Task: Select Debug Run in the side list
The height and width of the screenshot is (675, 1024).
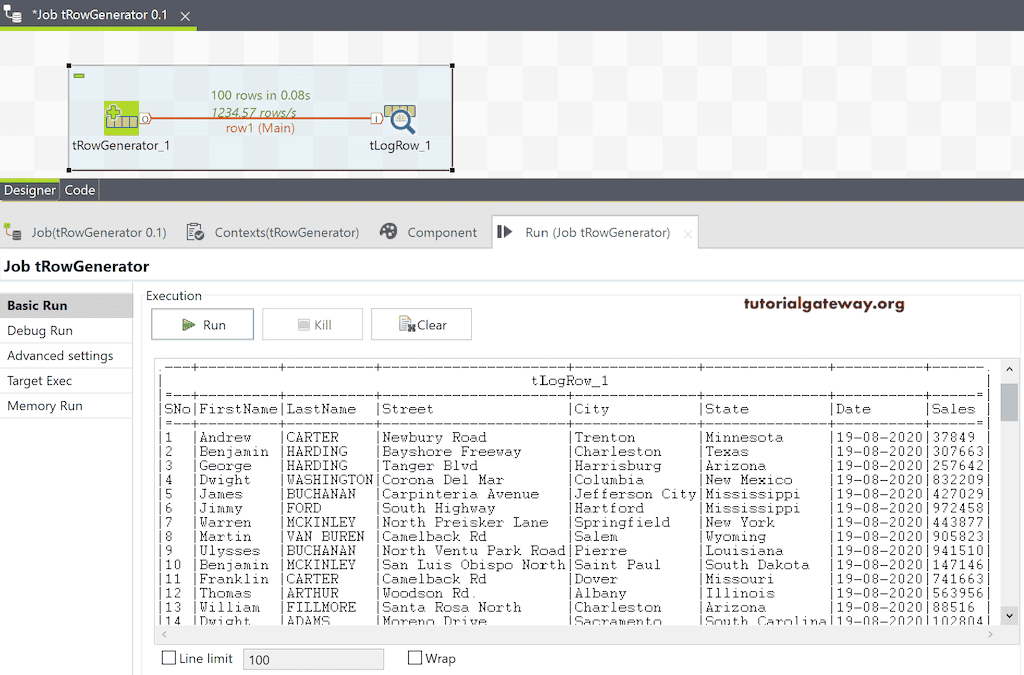Action: point(66,330)
